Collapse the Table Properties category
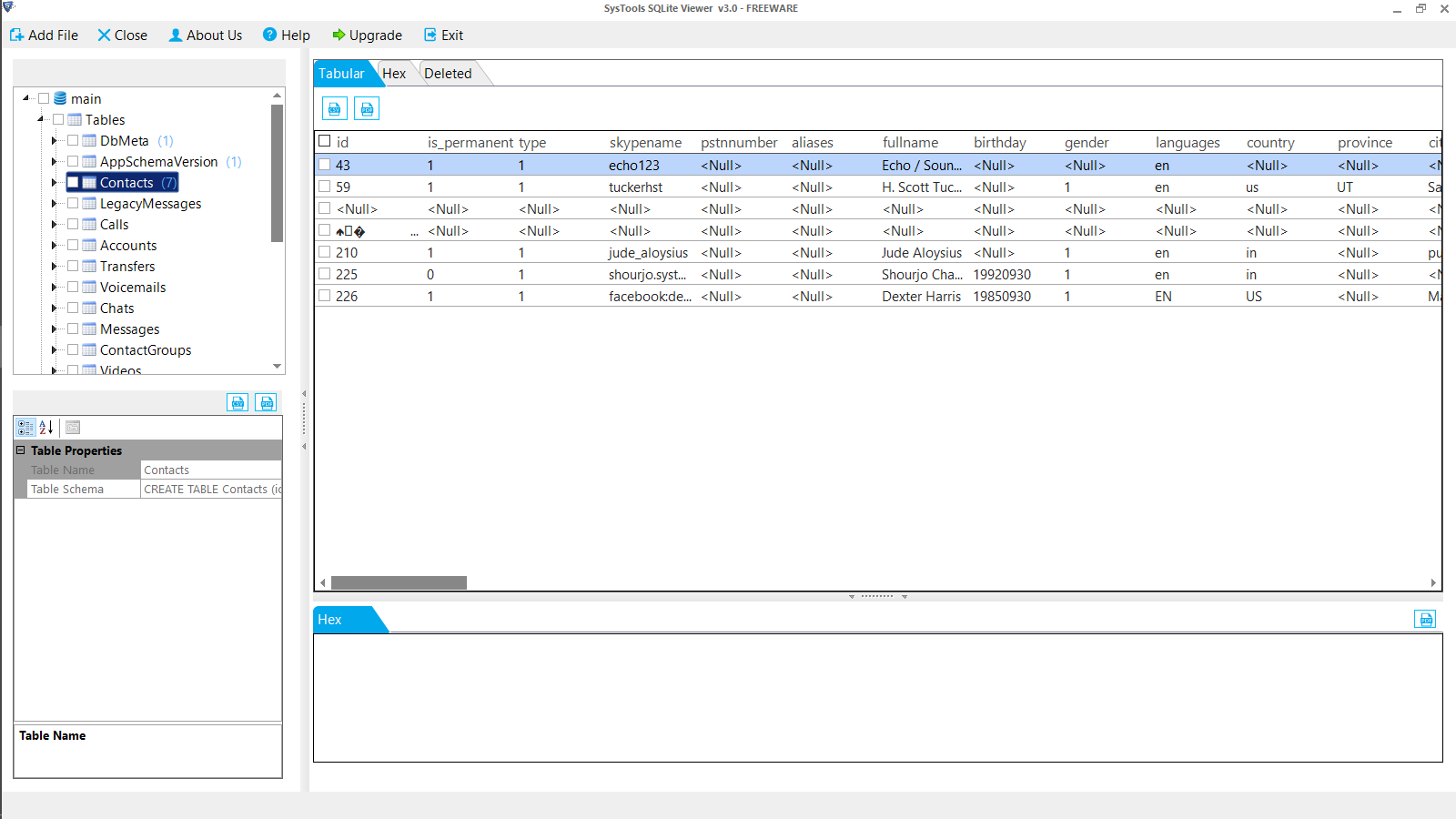This screenshot has height=819, width=1456. 21,450
